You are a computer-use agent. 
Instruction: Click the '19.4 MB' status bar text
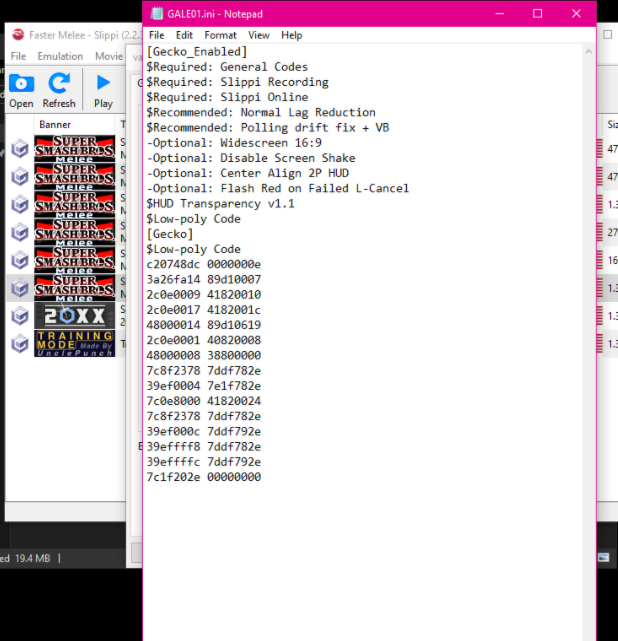click(x=33, y=558)
